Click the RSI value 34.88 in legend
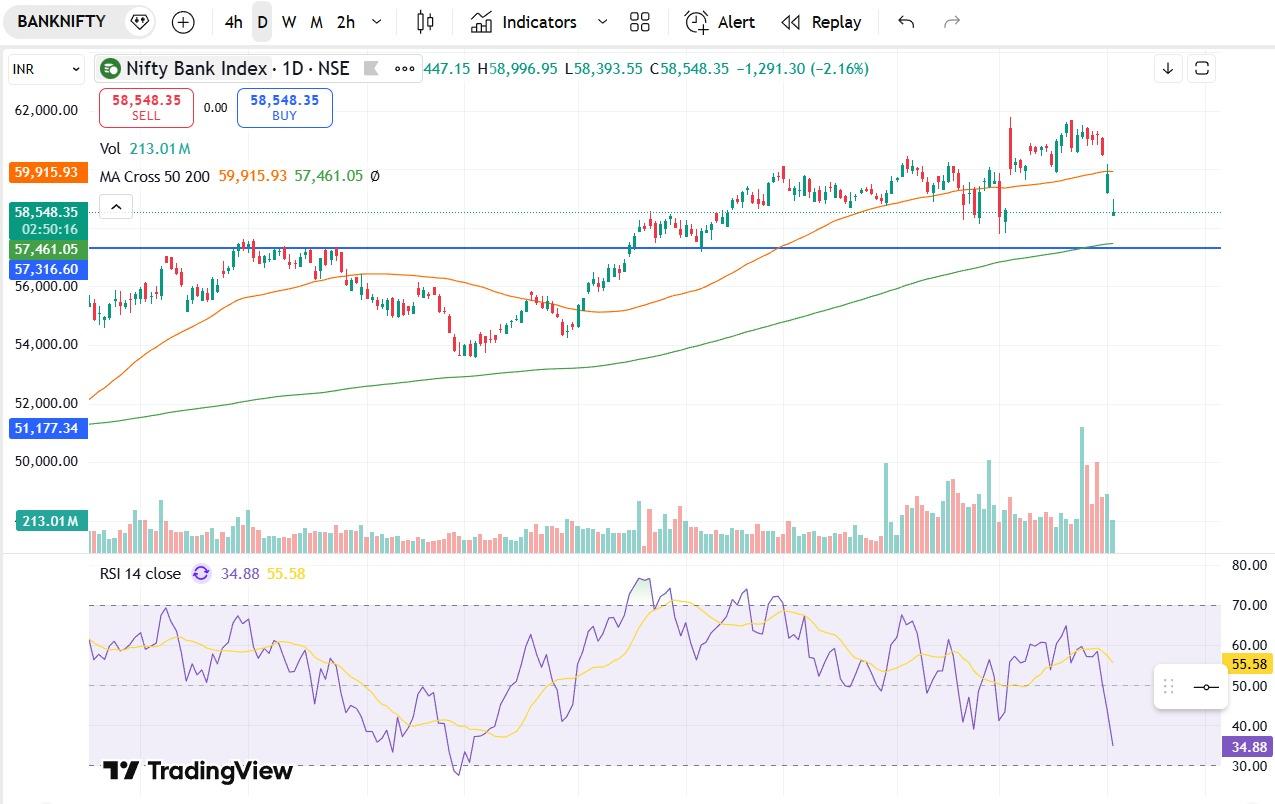The image size is (1275, 804). coord(240,573)
